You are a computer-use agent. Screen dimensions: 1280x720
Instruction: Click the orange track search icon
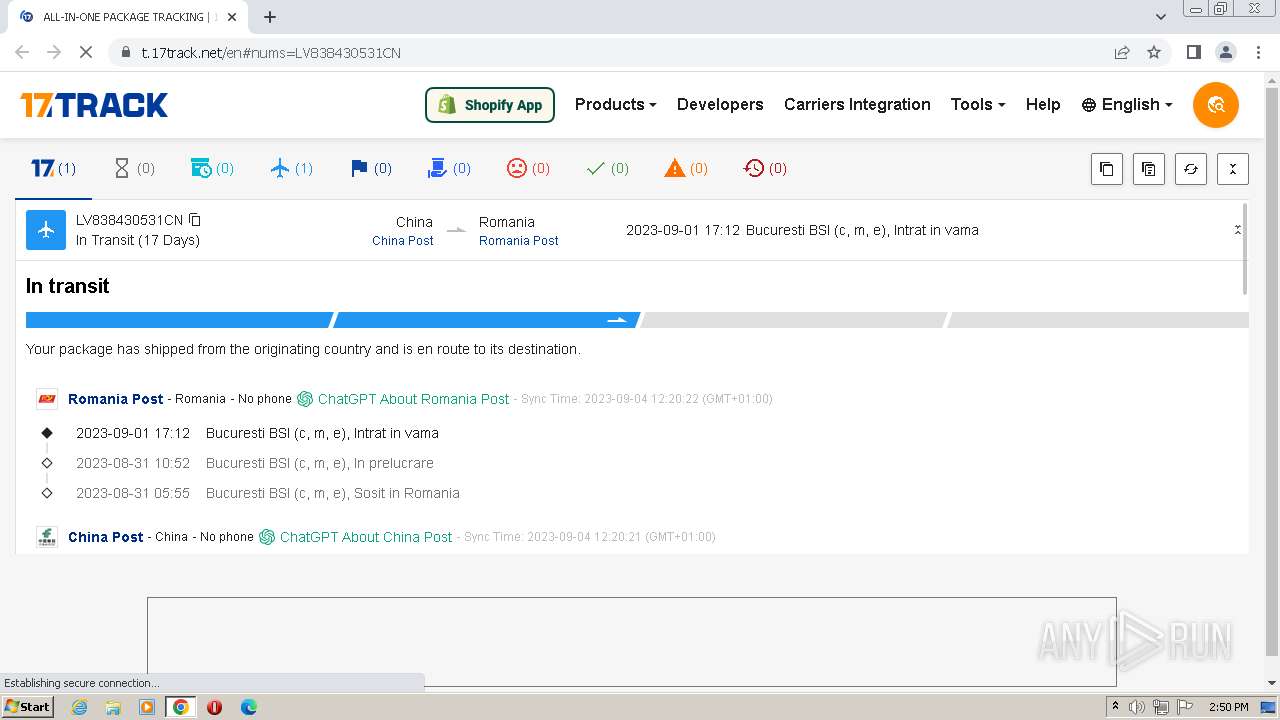click(x=1216, y=105)
